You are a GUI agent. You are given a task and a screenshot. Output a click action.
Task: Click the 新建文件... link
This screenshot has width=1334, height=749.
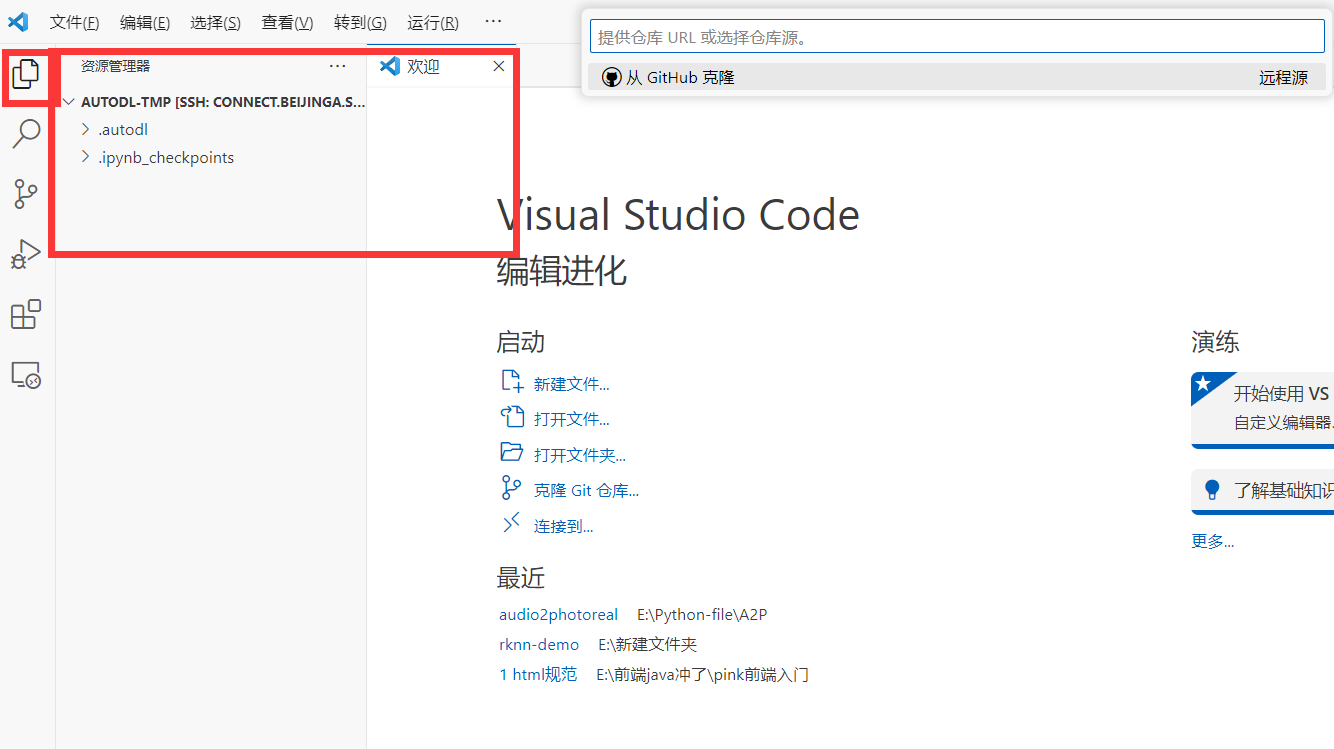point(571,384)
